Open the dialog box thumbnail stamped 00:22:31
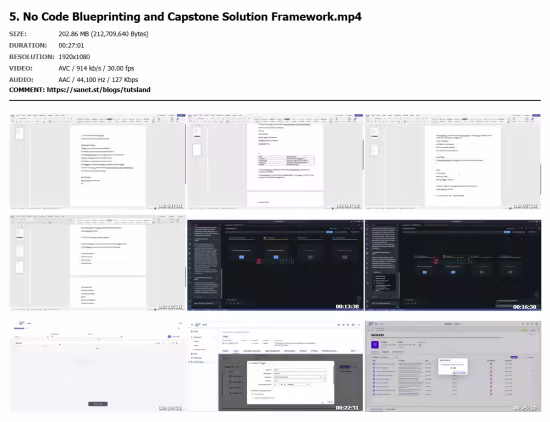Screen dimensions: 550x422 click(x=275, y=366)
